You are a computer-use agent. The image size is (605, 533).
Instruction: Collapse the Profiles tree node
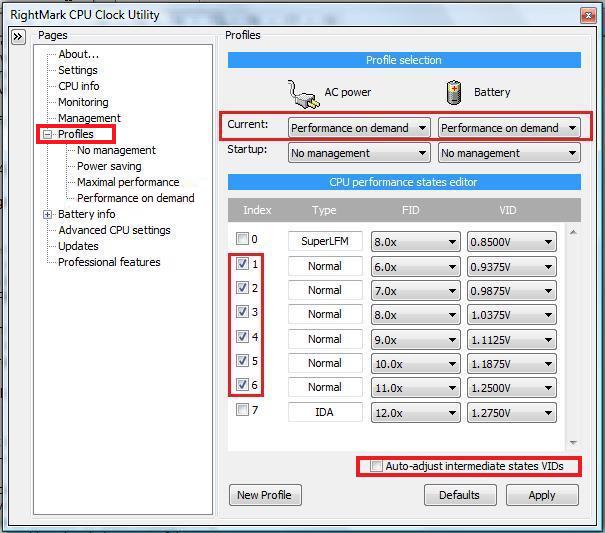[x=47, y=134]
